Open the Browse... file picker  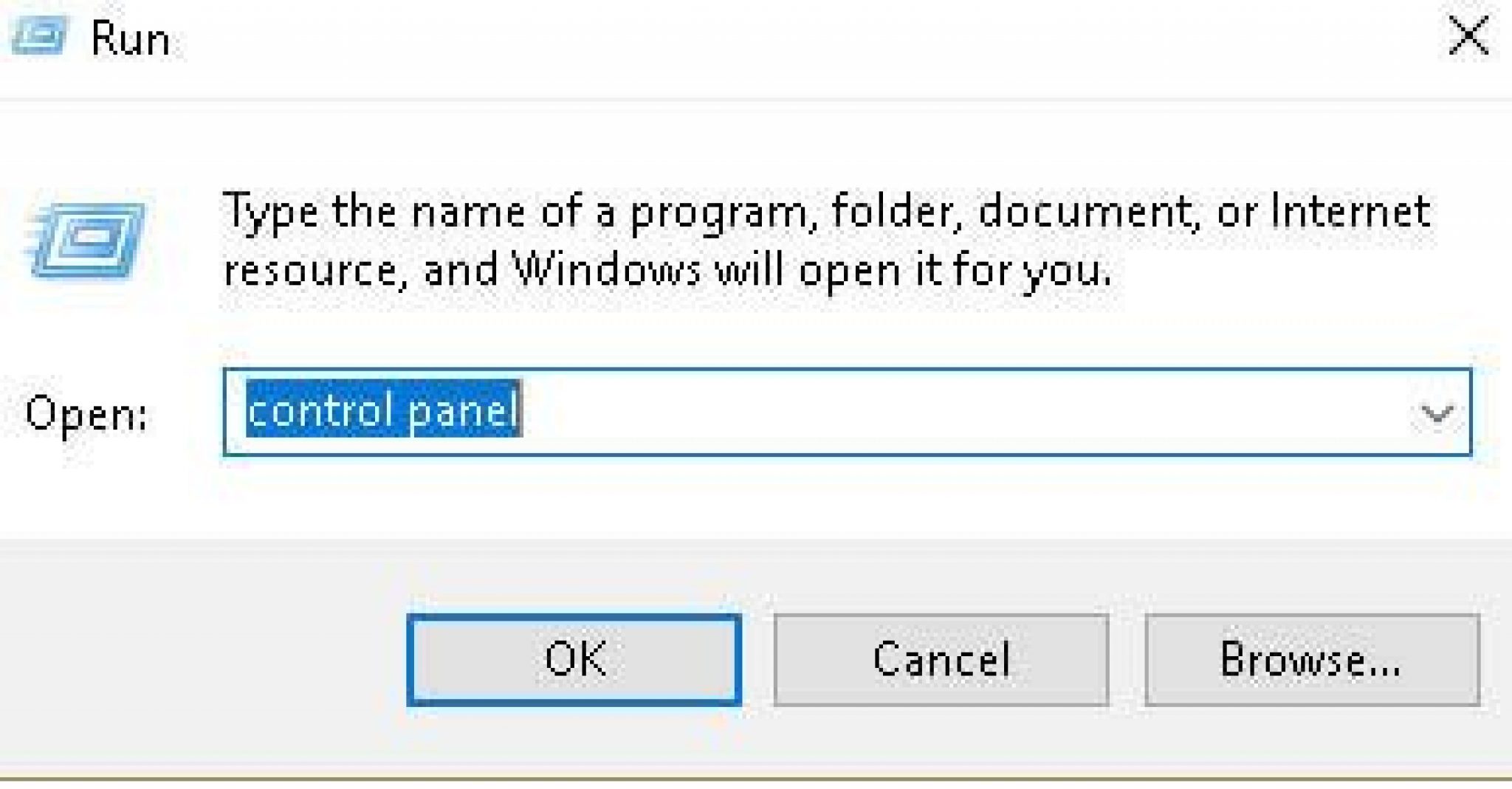tap(1312, 659)
